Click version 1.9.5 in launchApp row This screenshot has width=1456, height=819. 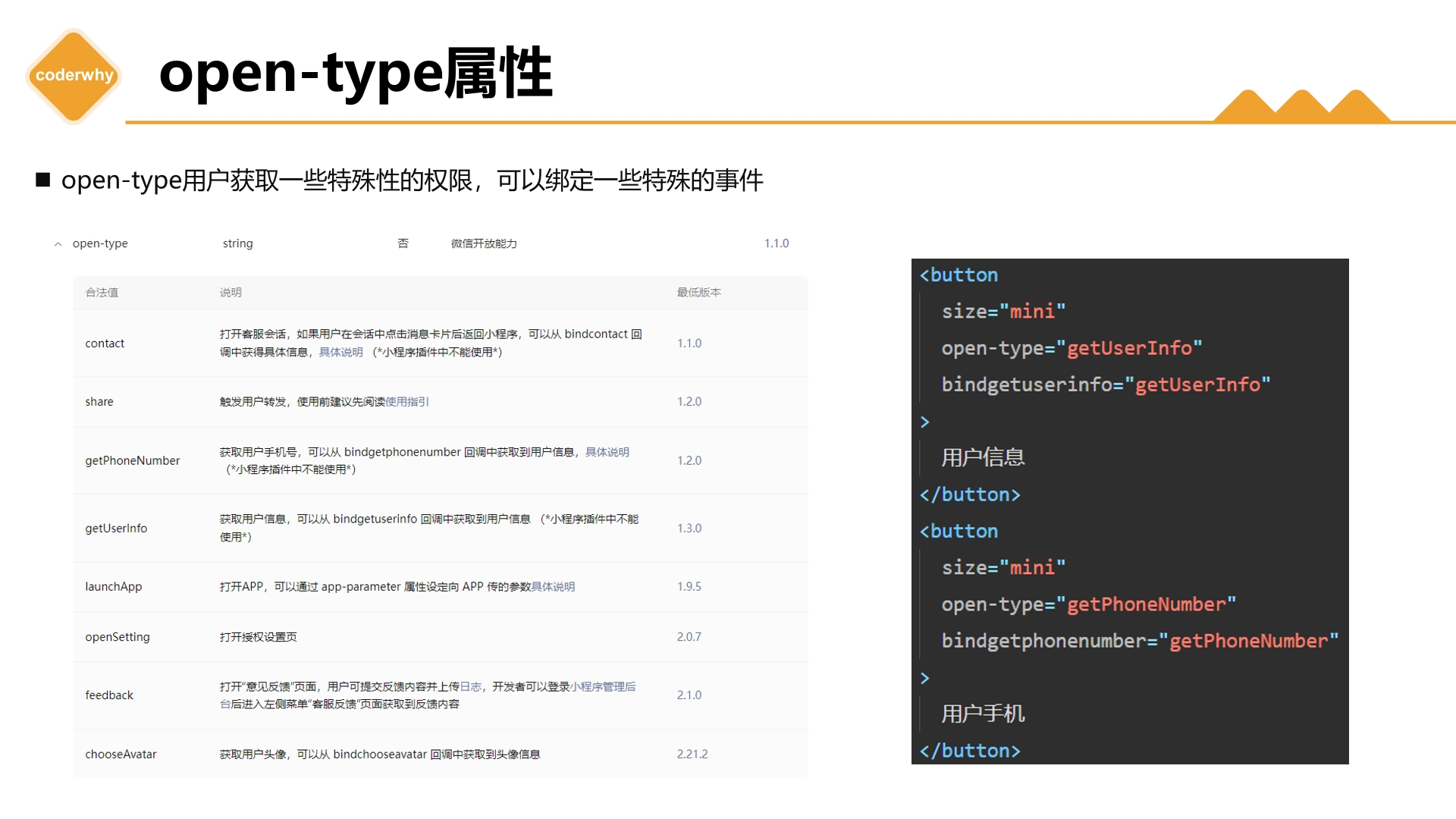[689, 586]
